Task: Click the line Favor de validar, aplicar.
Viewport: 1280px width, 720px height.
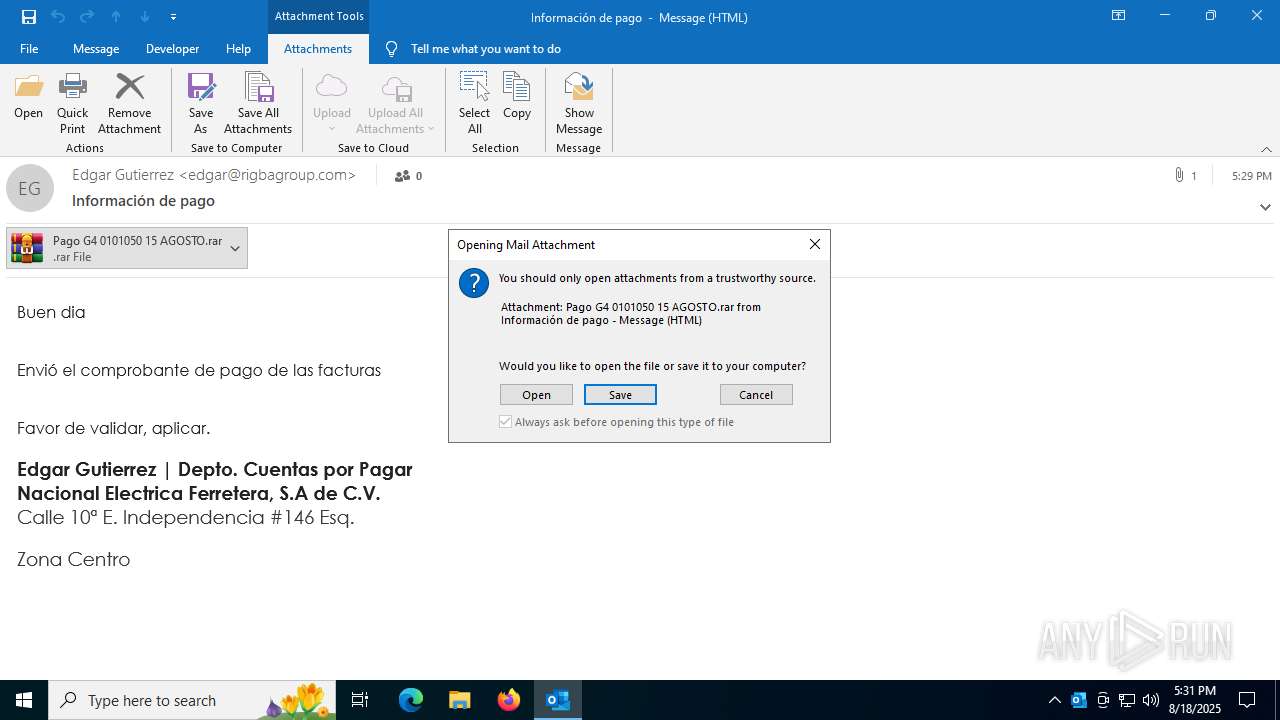Action: 113,428
